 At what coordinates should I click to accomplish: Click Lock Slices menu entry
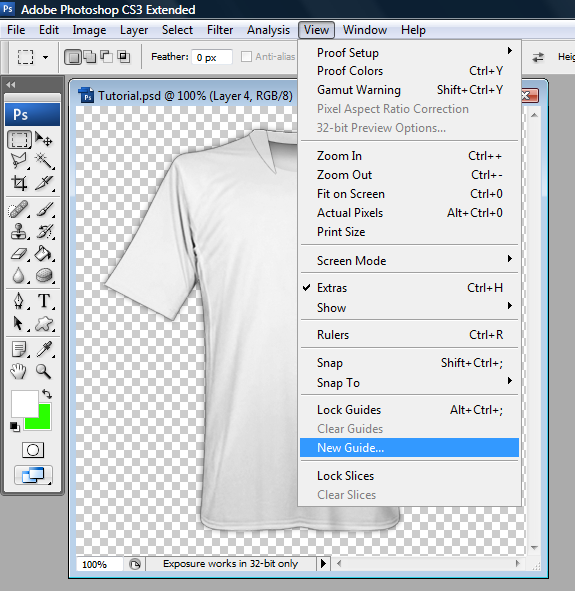click(409, 476)
